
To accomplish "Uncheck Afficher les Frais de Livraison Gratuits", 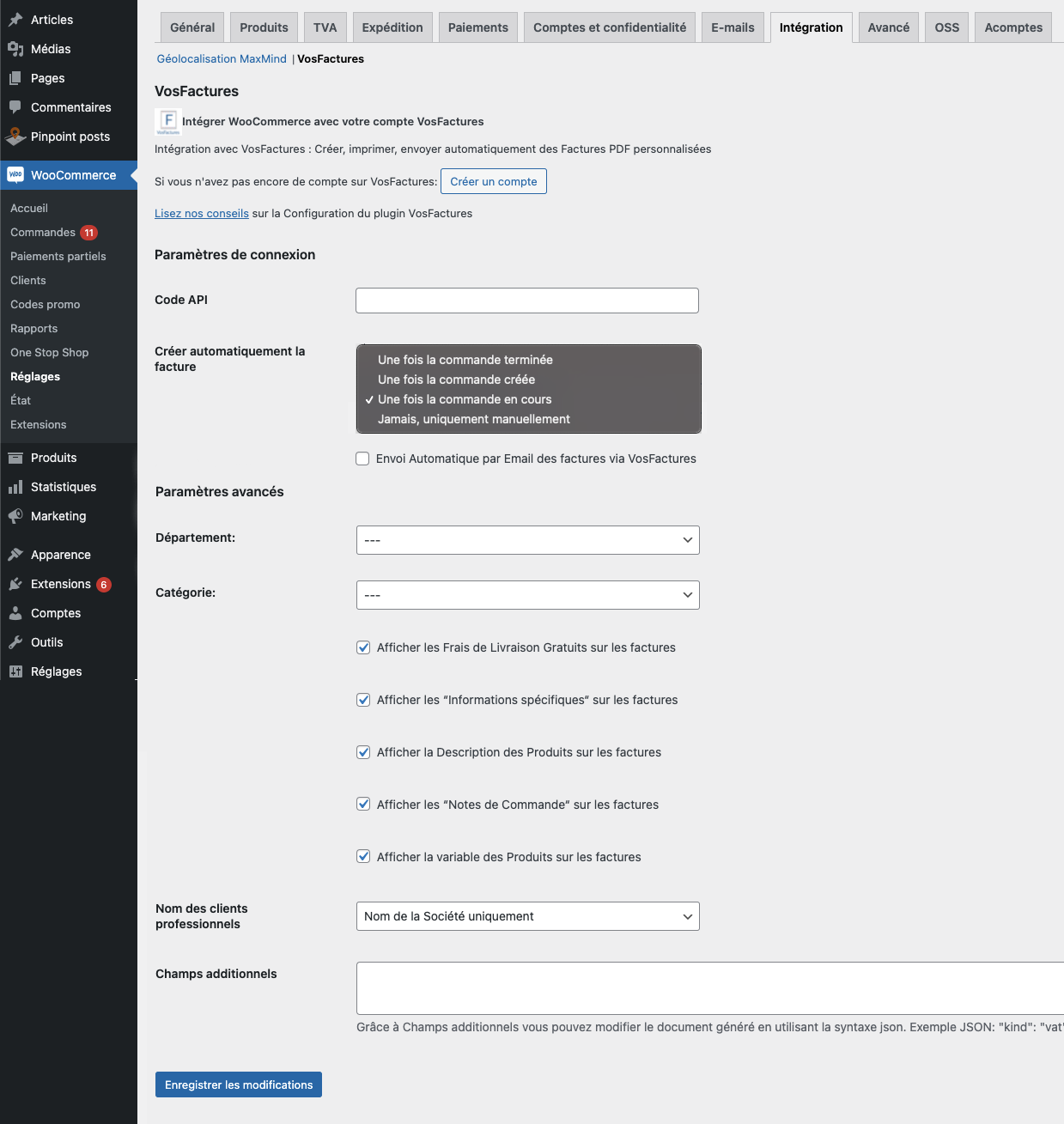I will coord(363,647).
